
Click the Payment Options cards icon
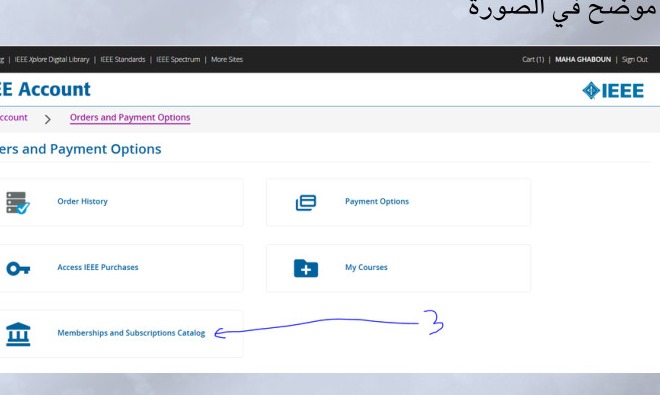(x=306, y=203)
